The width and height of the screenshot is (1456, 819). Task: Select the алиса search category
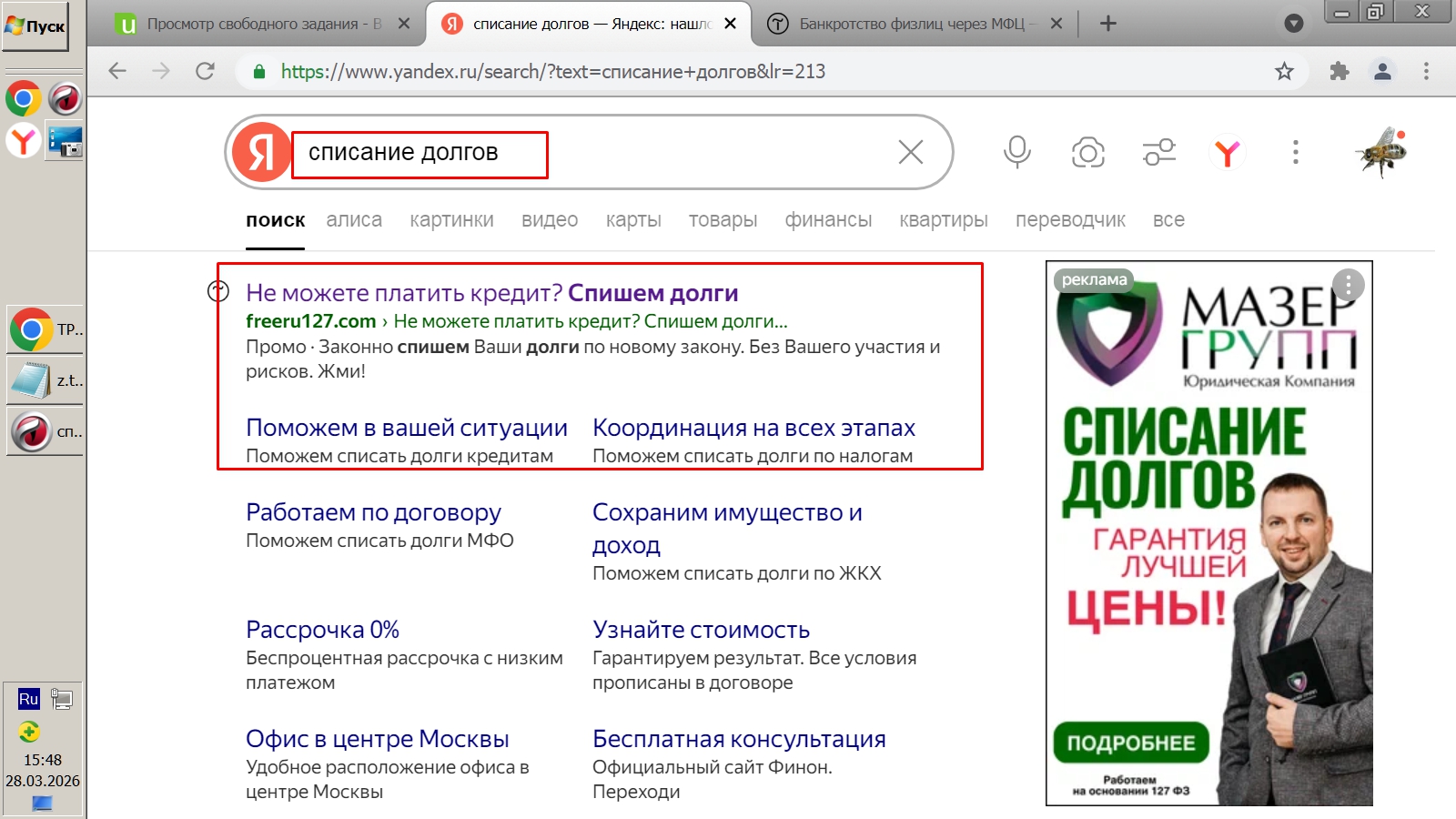click(x=354, y=220)
